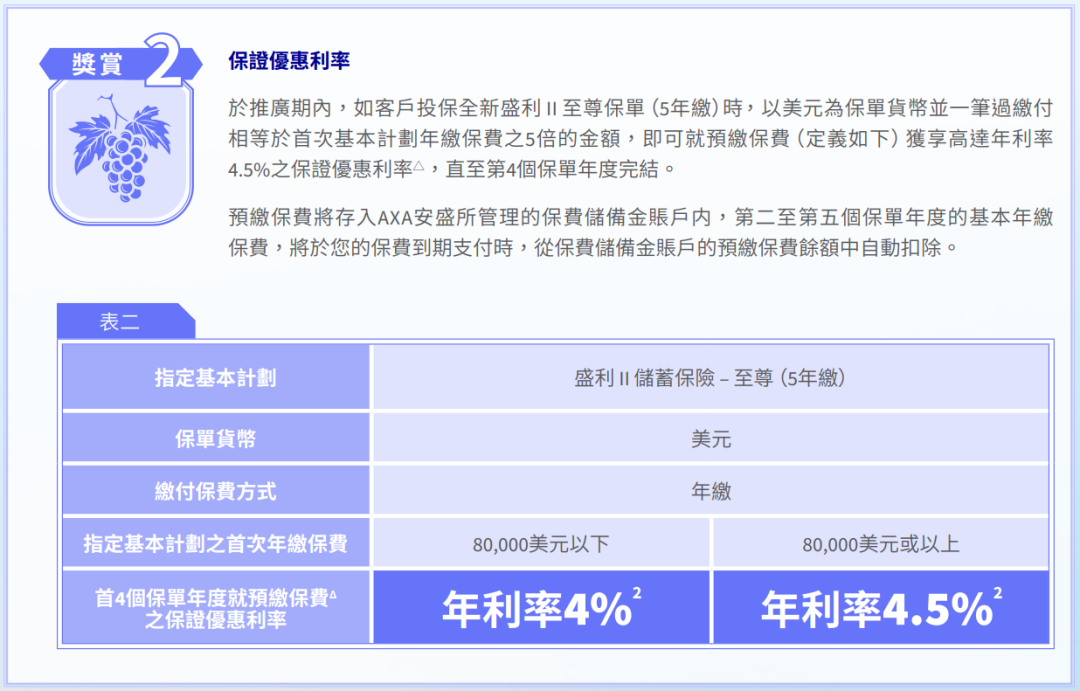Click the grapes illustration icon

coord(120,151)
